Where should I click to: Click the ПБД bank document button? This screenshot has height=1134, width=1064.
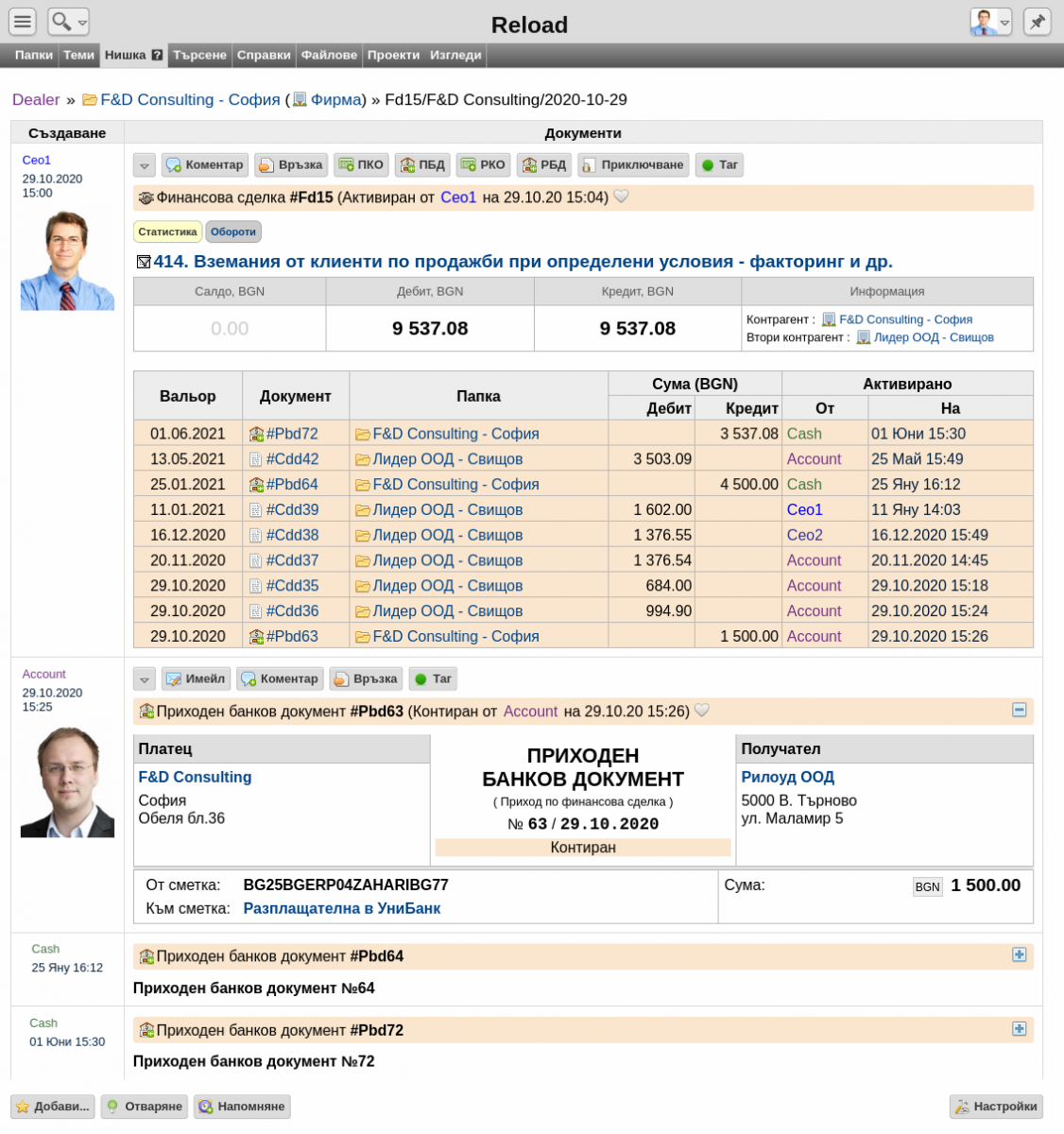click(x=421, y=164)
